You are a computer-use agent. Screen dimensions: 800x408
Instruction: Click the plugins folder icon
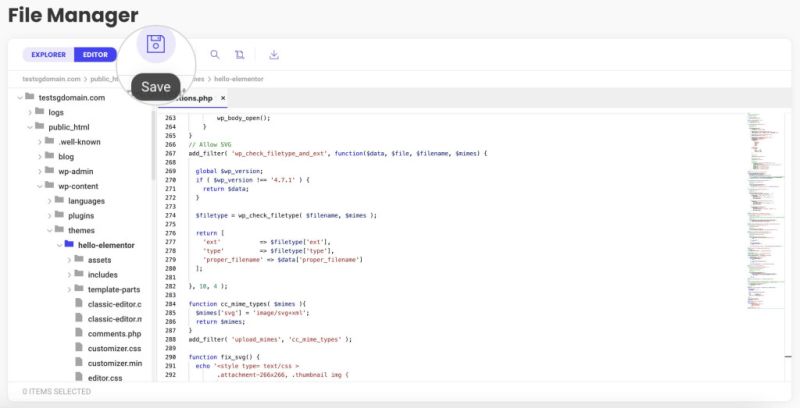[59, 215]
